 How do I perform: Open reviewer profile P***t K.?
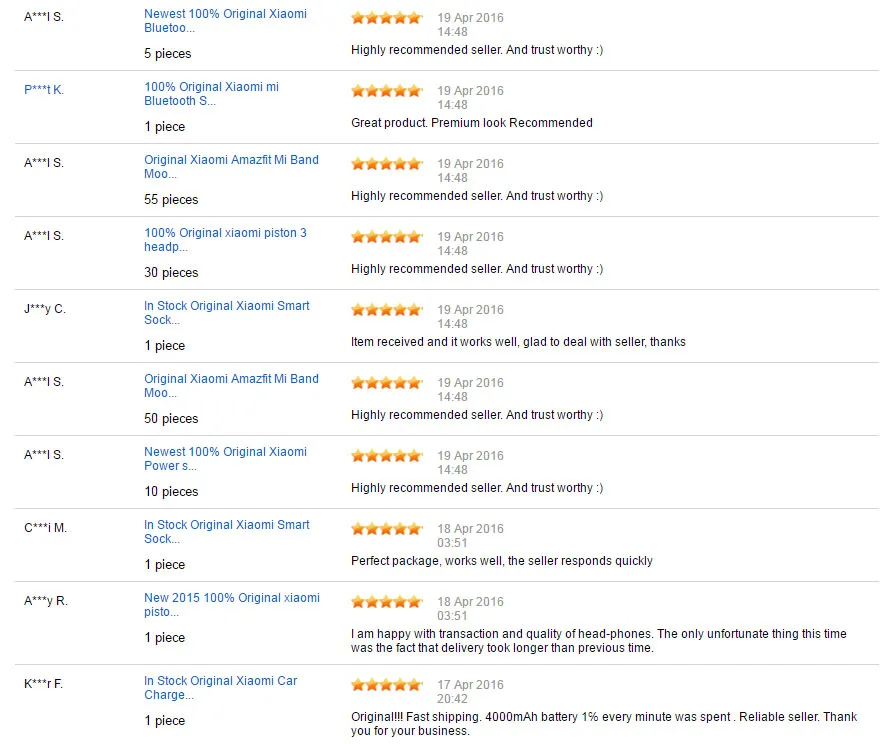pyautogui.click(x=44, y=90)
